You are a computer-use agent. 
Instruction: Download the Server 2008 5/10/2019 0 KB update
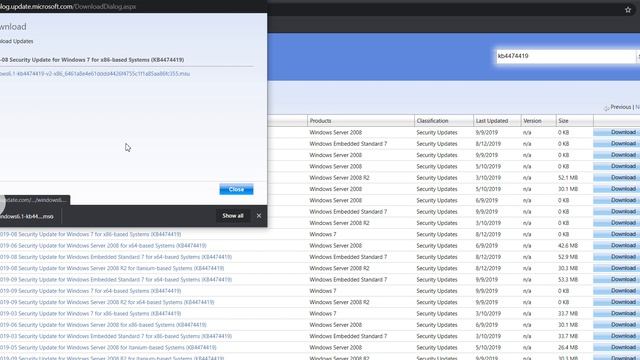coord(616,166)
